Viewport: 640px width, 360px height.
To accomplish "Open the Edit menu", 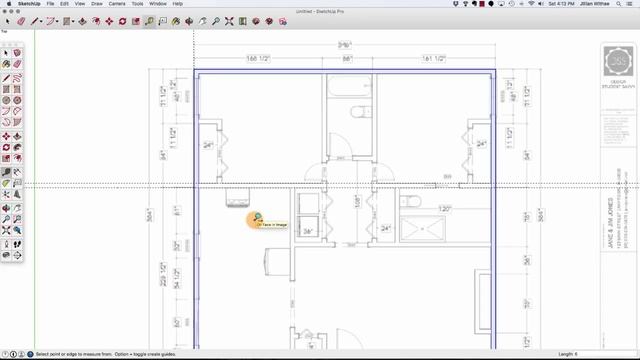I will (x=64, y=4).
